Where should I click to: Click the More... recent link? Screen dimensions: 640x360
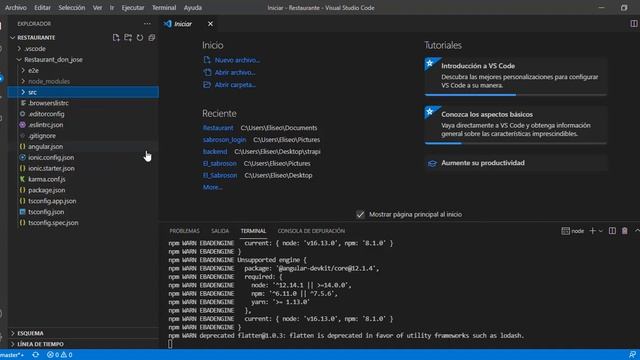pyautogui.click(x=213, y=187)
